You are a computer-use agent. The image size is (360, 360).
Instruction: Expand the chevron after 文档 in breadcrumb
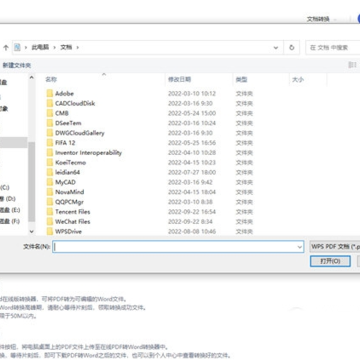point(78,47)
